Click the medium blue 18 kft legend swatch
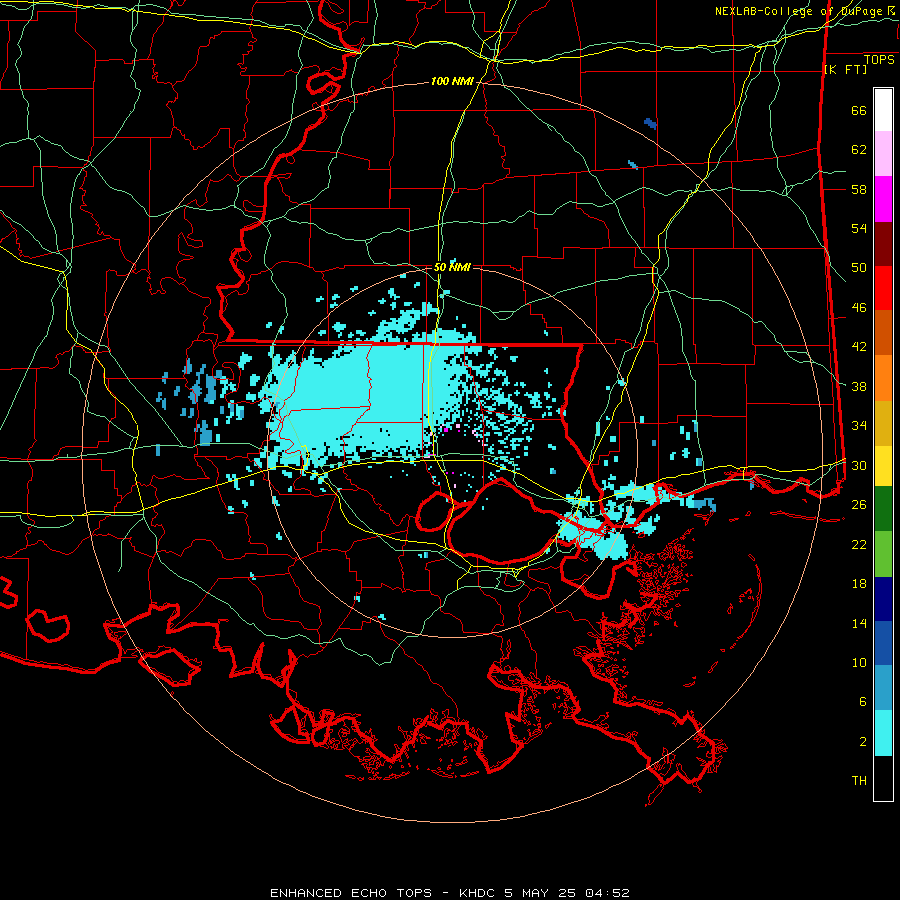The height and width of the screenshot is (900, 900). pos(883,643)
